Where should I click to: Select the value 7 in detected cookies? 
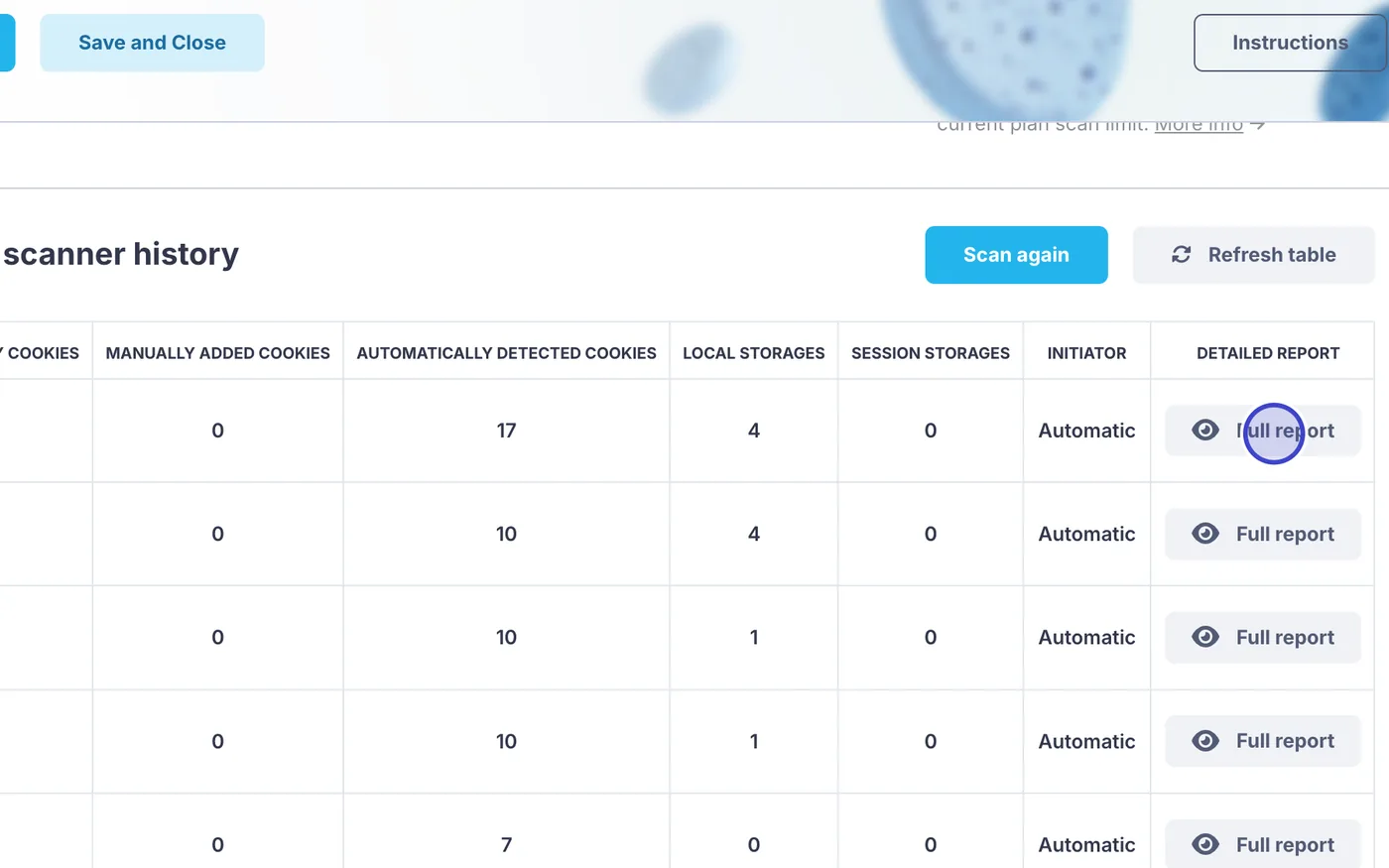pos(506,845)
